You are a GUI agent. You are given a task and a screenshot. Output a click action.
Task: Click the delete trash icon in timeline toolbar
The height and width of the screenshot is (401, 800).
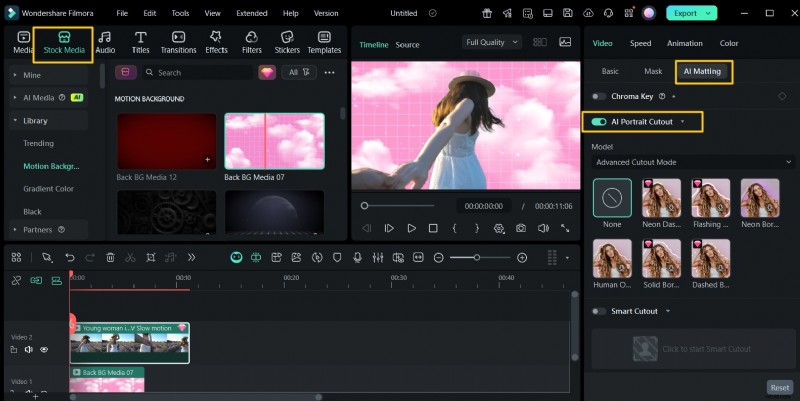tap(110, 257)
